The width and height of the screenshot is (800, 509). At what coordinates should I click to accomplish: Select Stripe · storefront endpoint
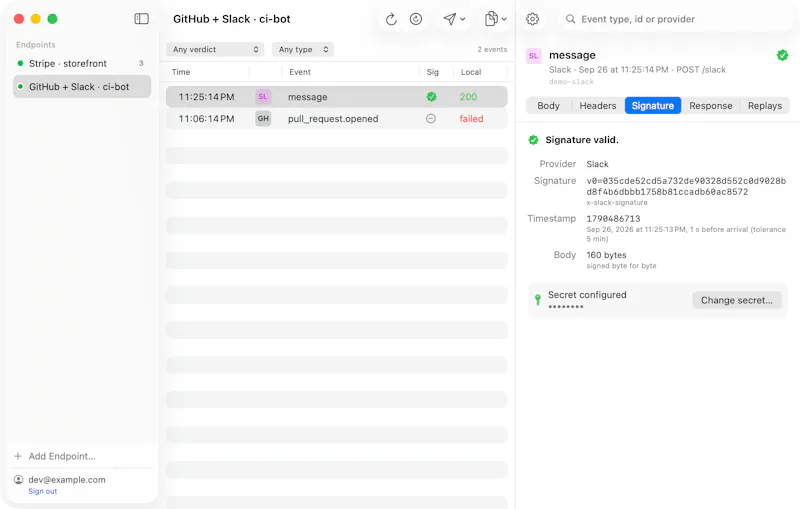pyautogui.click(x=82, y=63)
